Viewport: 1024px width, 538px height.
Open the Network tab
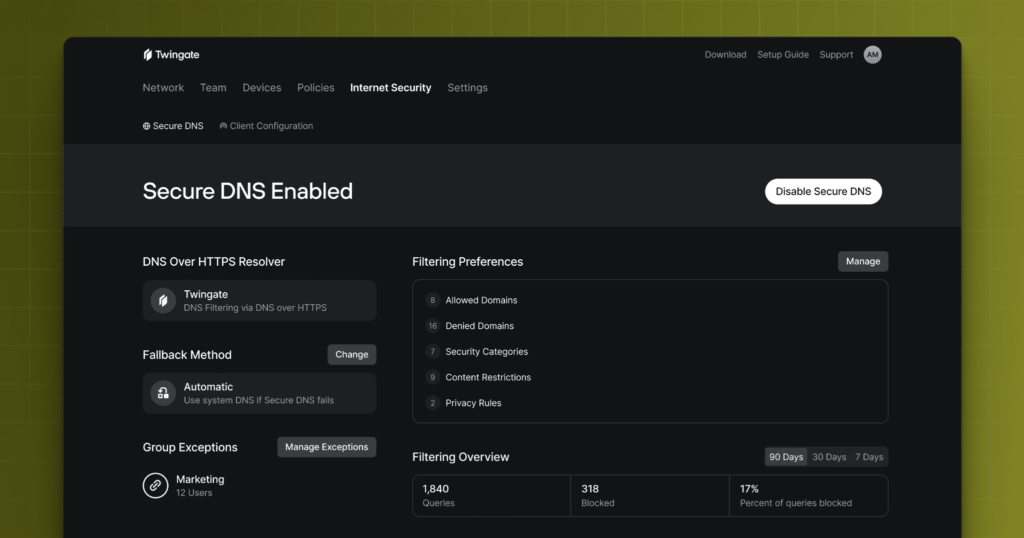tap(163, 87)
